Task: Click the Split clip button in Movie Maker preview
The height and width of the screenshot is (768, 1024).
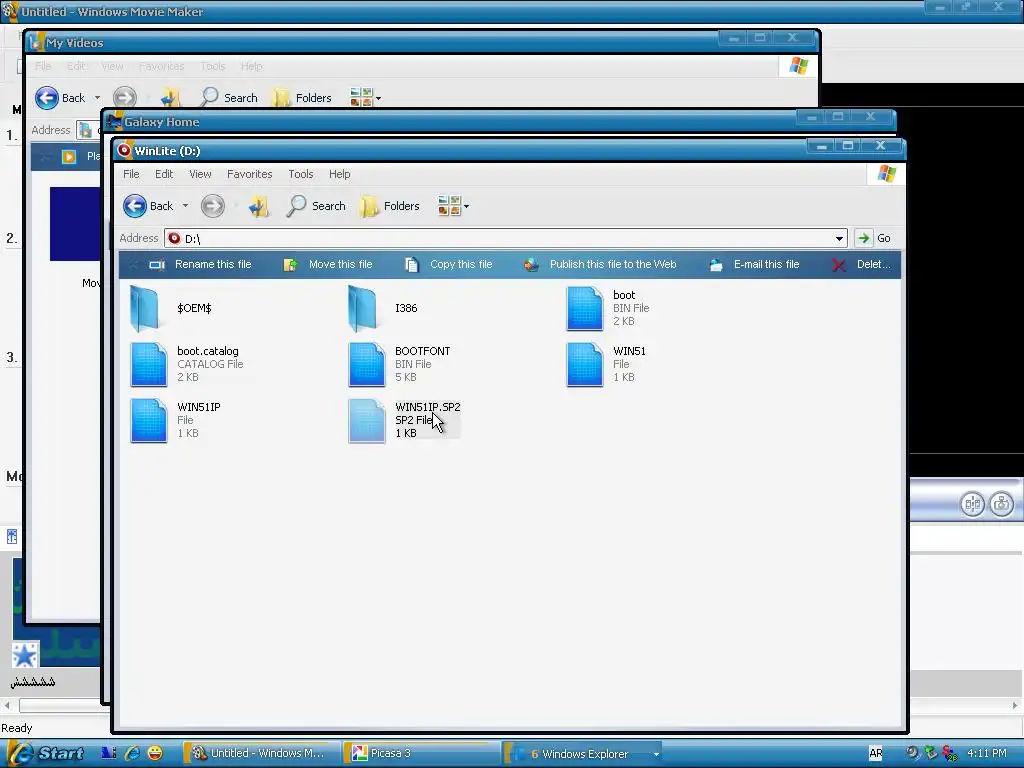Action: [972, 504]
